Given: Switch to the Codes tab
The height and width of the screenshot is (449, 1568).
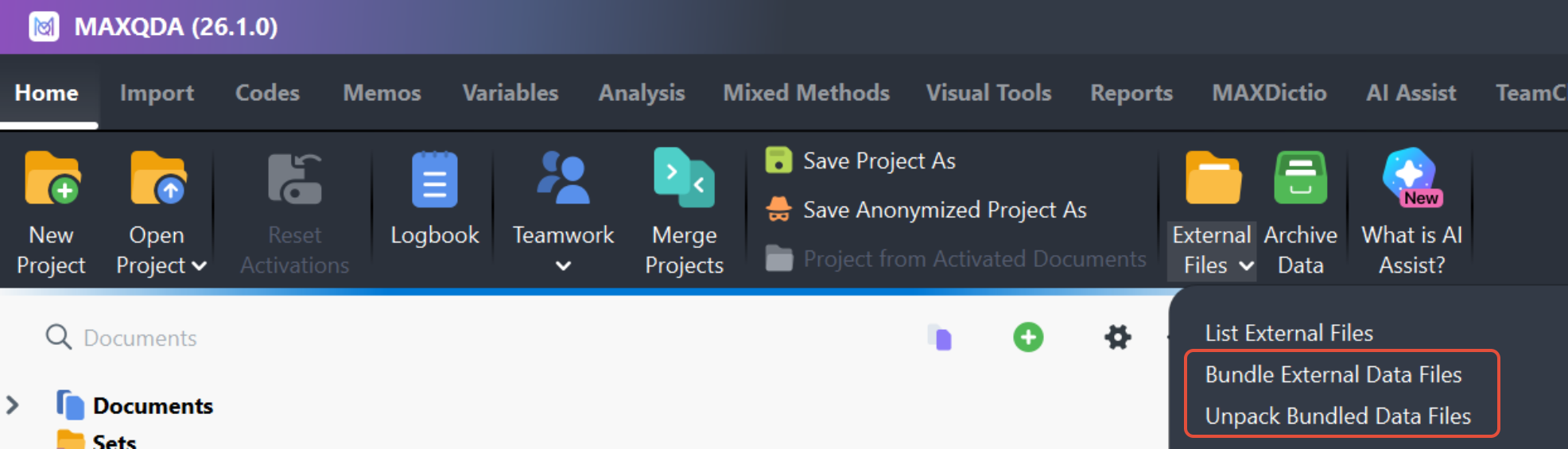Looking at the screenshot, I should click(267, 93).
